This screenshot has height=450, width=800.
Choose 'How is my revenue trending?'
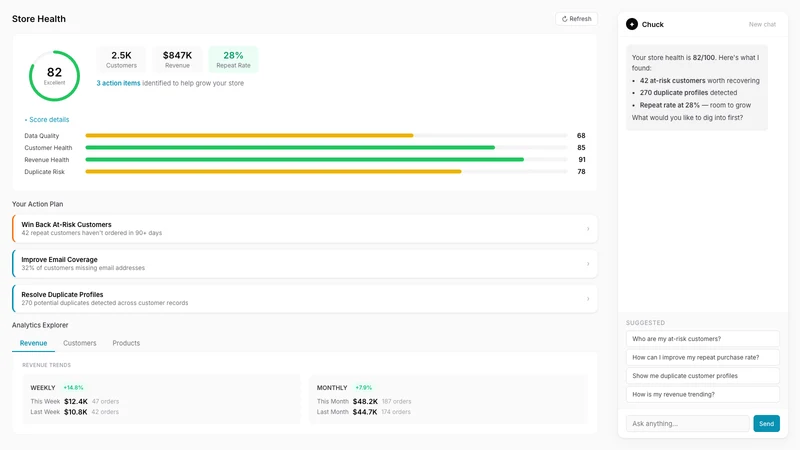703,394
